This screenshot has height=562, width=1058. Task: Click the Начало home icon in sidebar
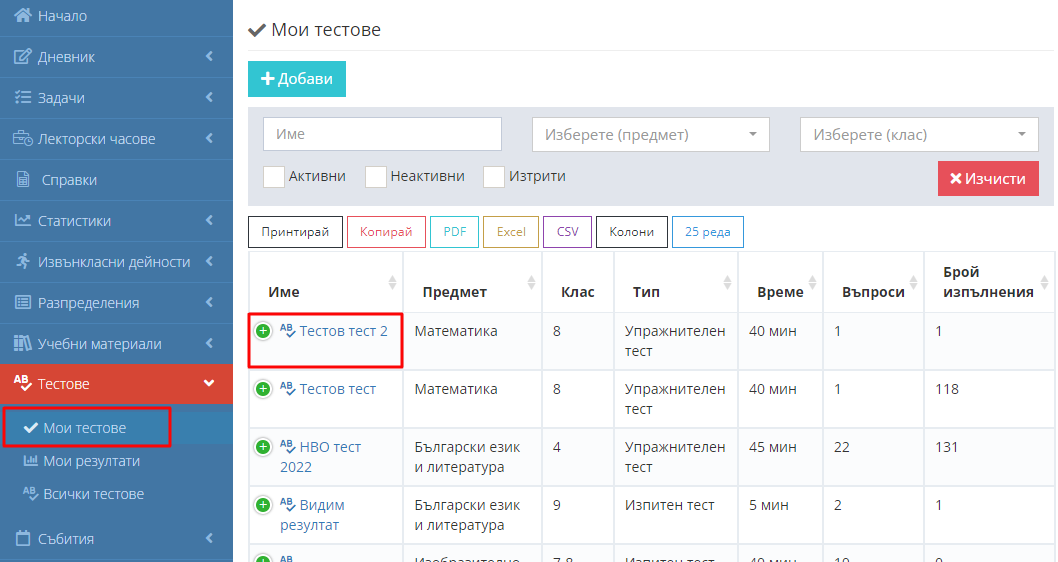coord(22,16)
